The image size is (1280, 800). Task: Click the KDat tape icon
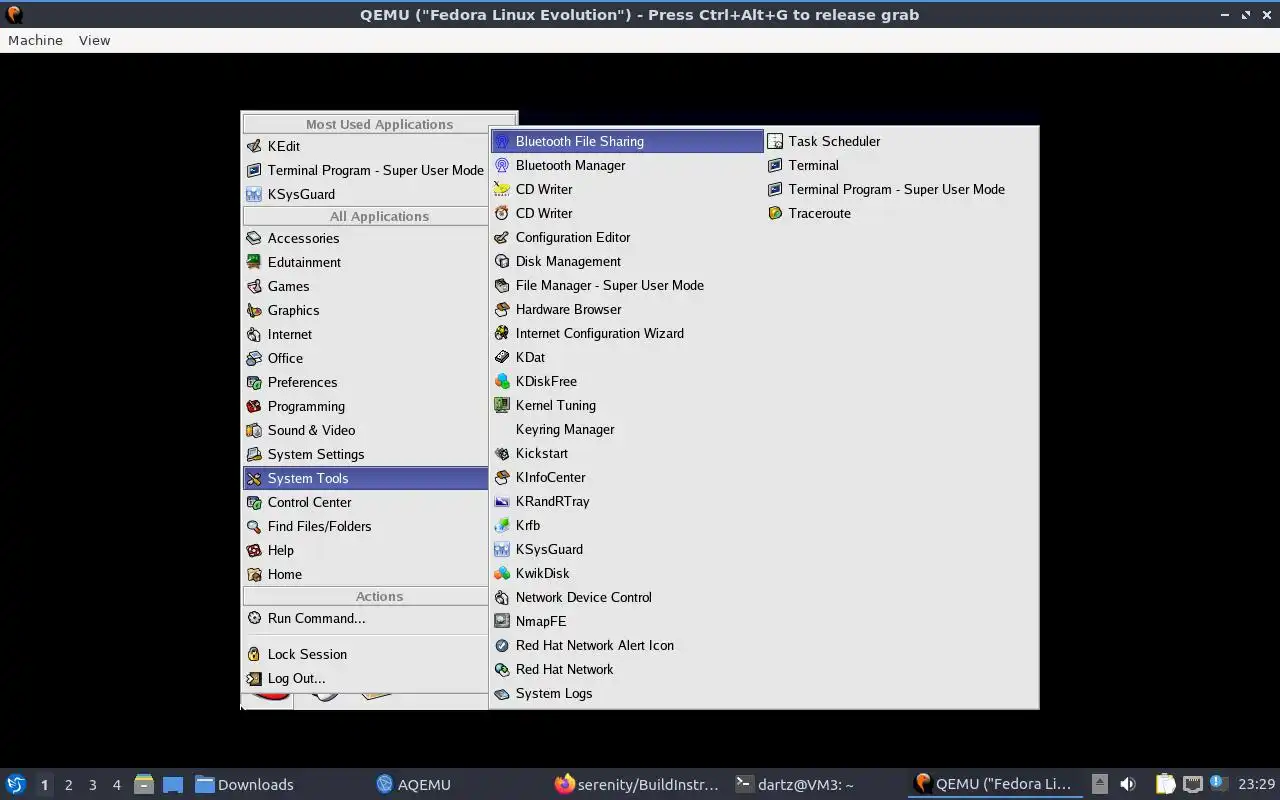coord(502,357)
